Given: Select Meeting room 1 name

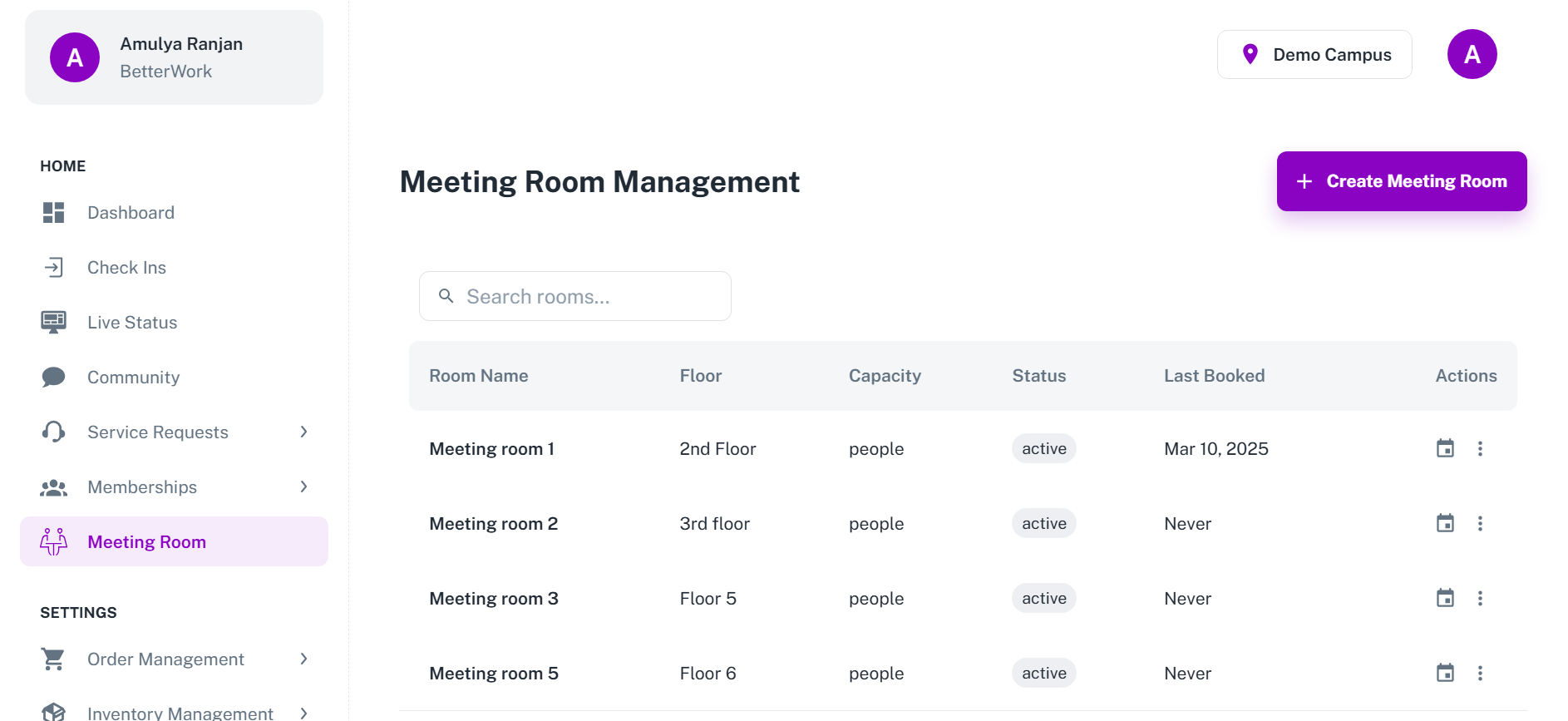Looking at the screenshot, I should pos(492,449).
